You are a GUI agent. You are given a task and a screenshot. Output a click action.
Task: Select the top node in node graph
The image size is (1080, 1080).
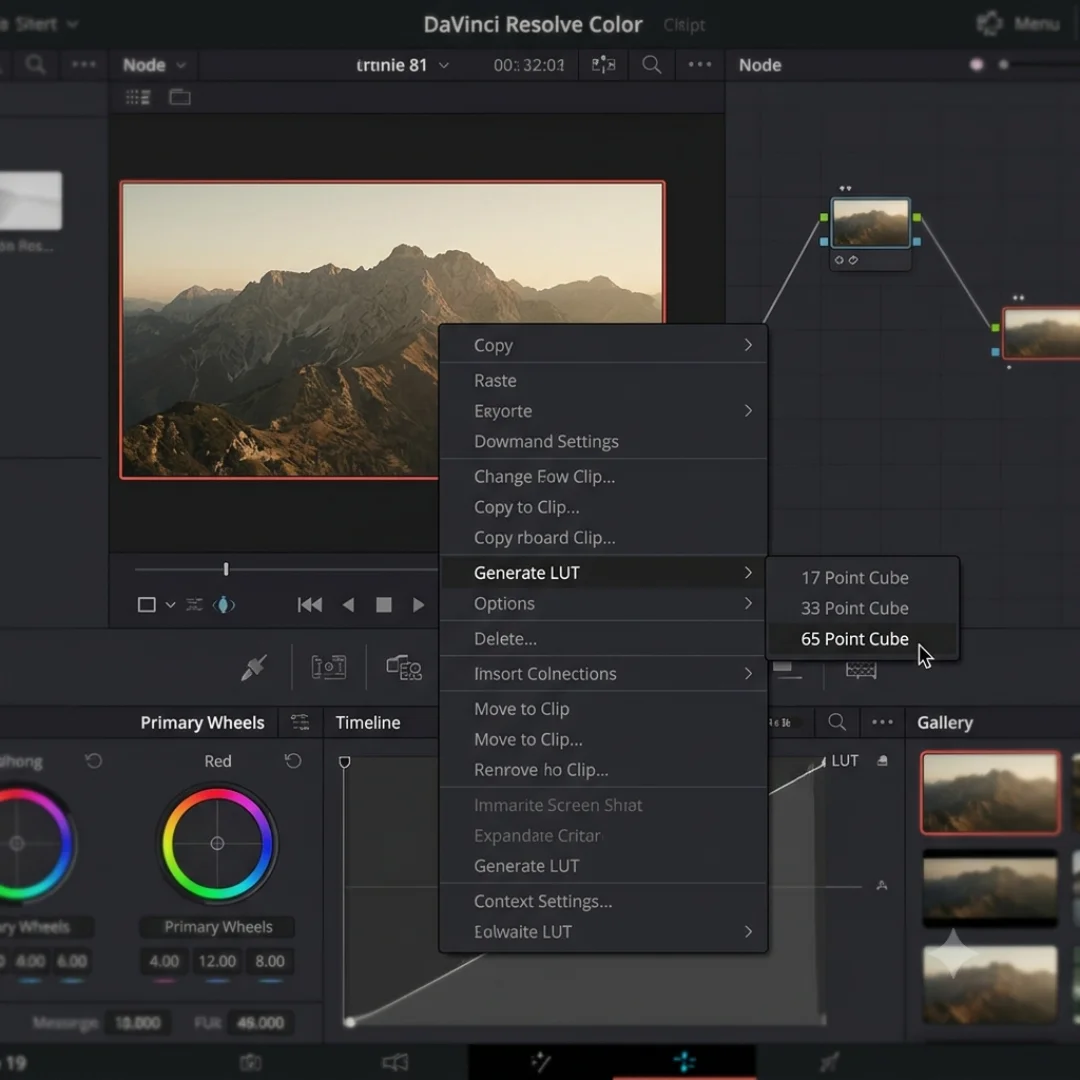click(x=870, y=222)
